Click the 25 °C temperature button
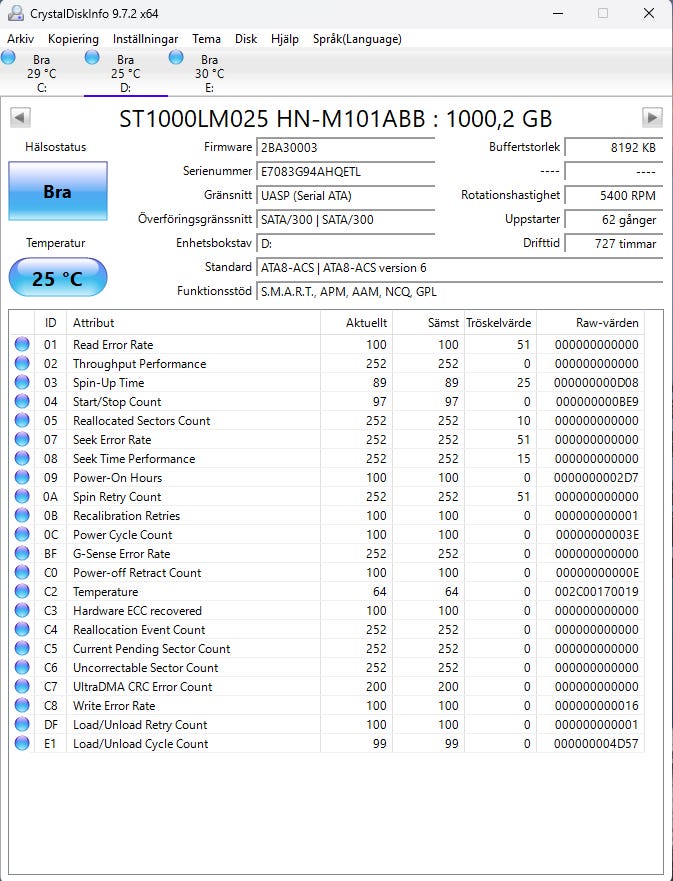Image resolution: width=673 pixels, height=881 pixels. tap(57, 278)
